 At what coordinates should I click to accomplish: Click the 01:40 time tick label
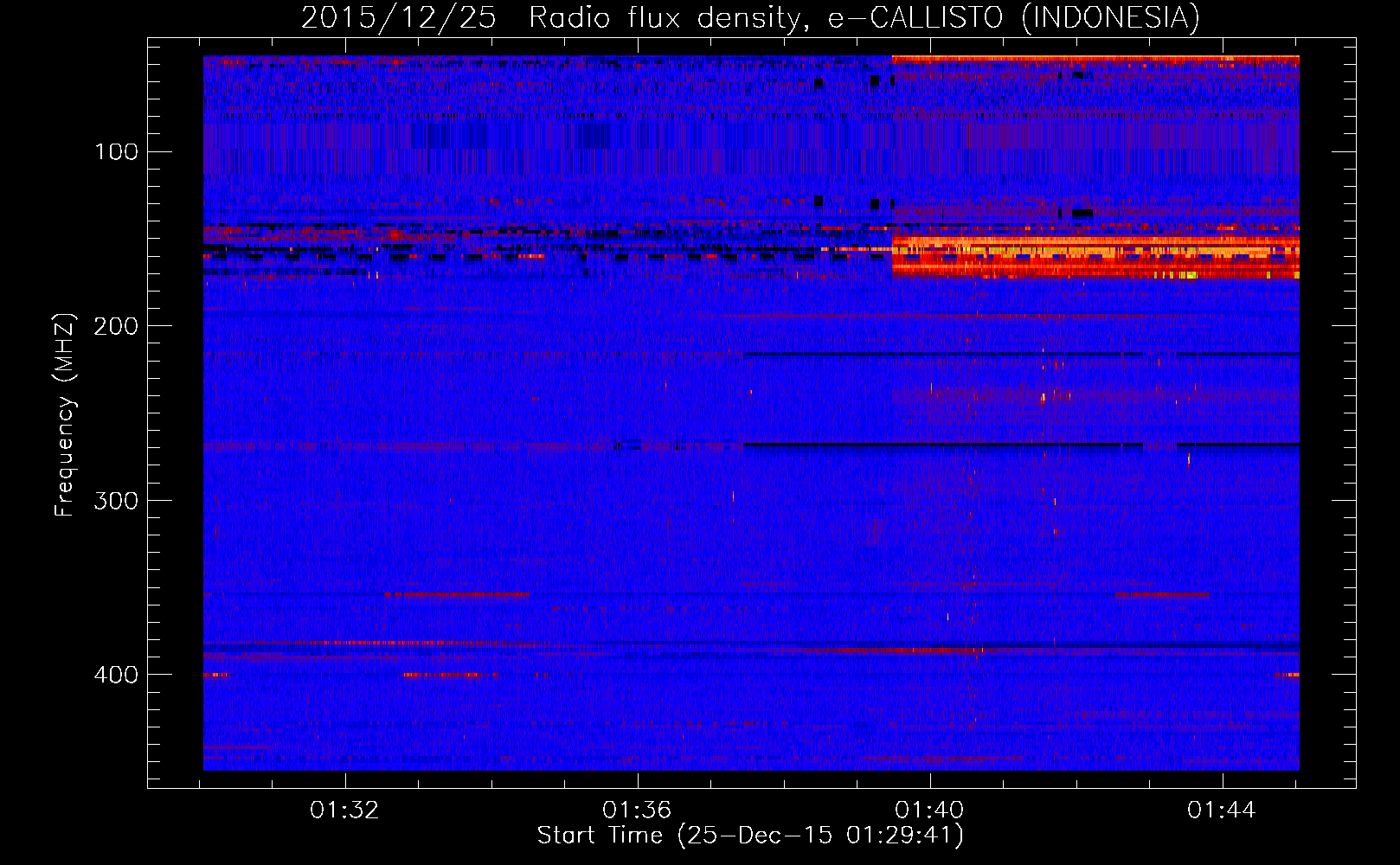(x=929, y=811)
